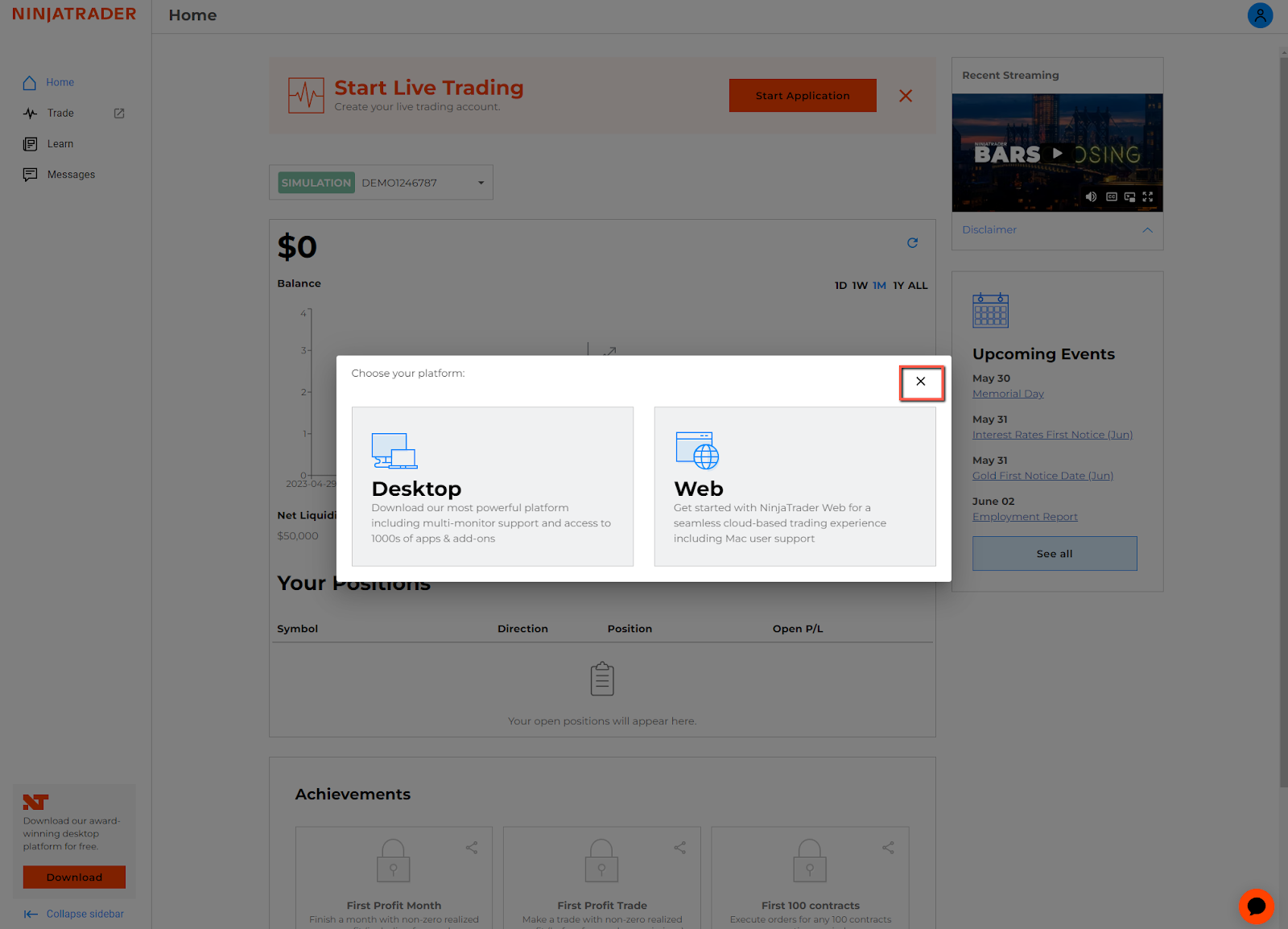
Task: Click First Profit Month lock icon
Action: [x=394, y=861]
